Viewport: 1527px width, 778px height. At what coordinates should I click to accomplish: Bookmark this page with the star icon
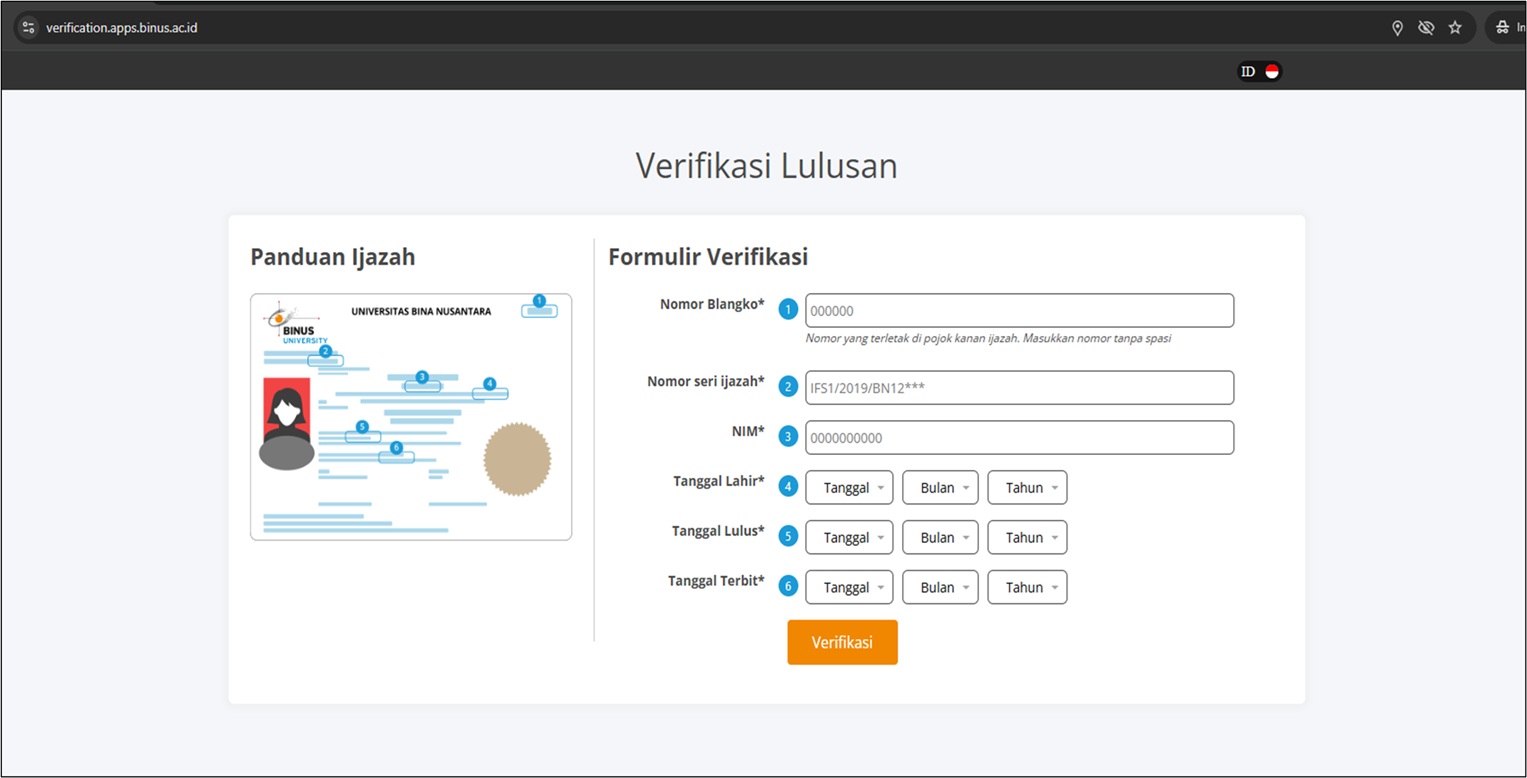(1455, 28)
